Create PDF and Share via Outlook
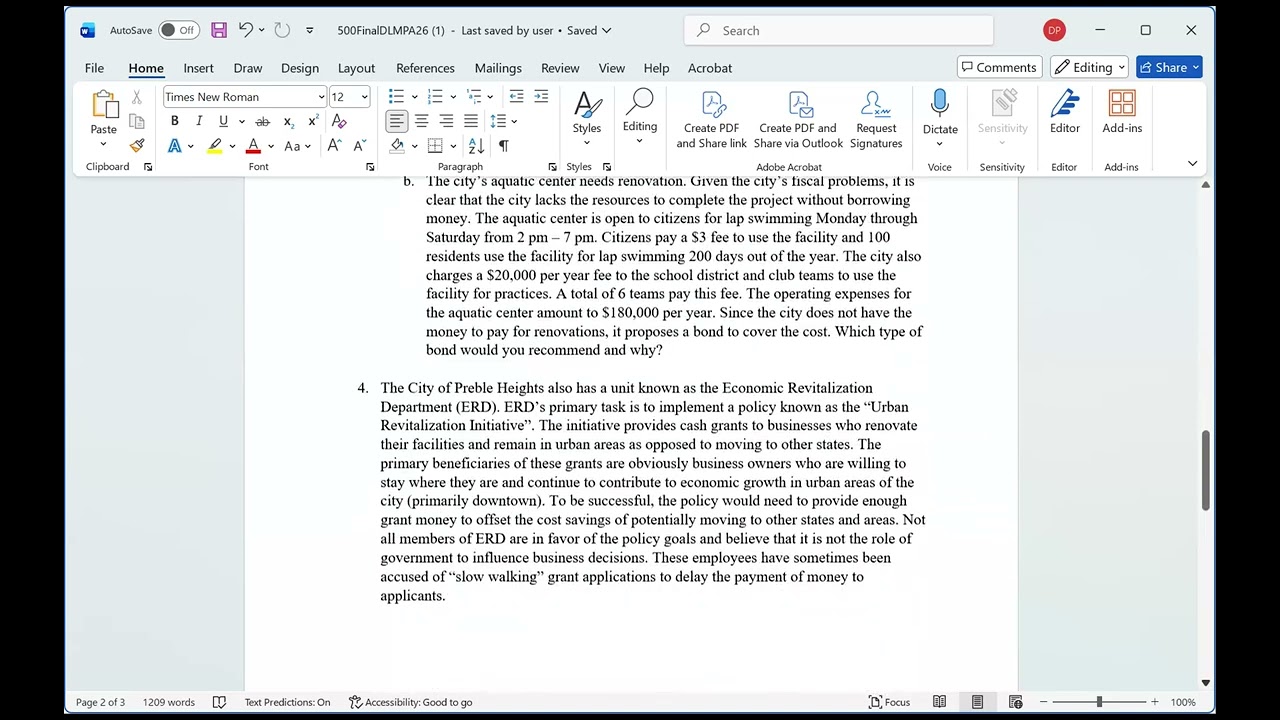This screenshot has width=1280, height=720. 798,120
